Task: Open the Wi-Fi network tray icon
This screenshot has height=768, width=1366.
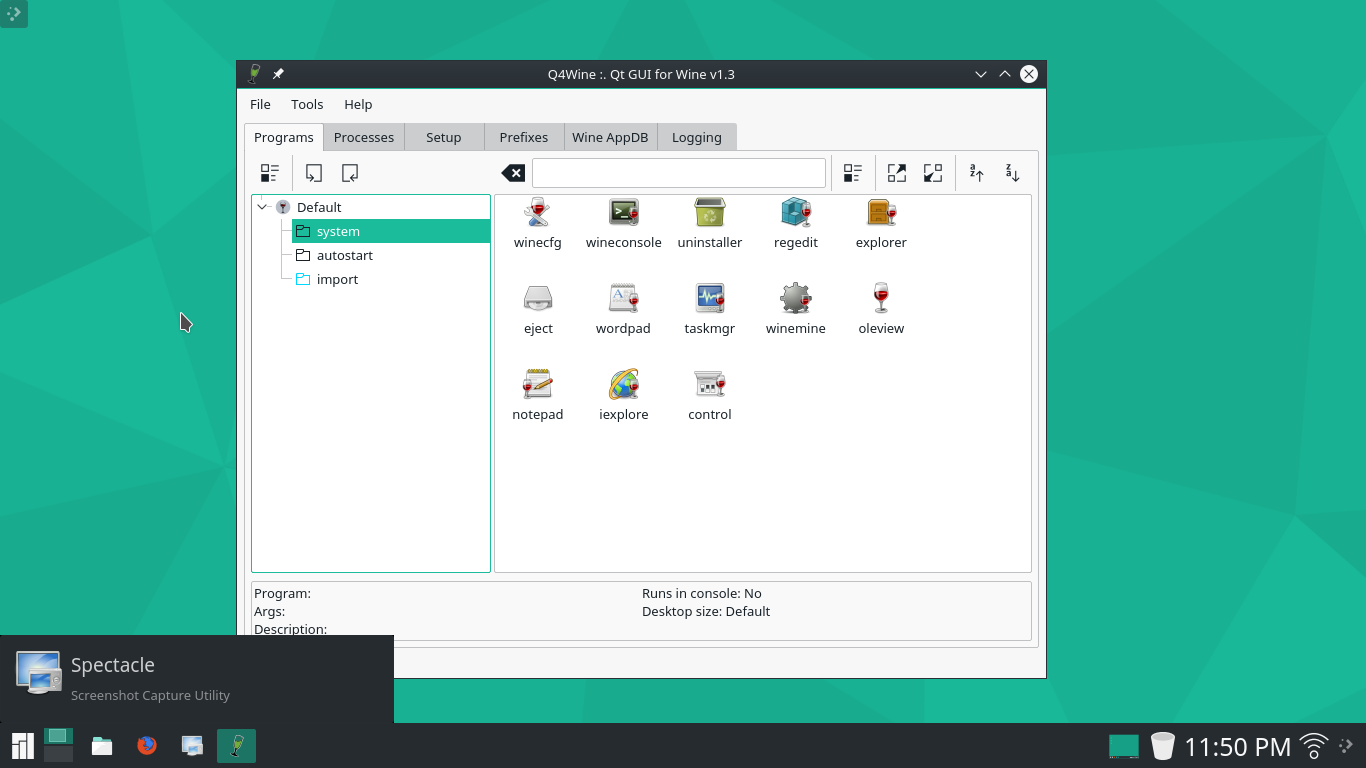Action: point(1314,746)
